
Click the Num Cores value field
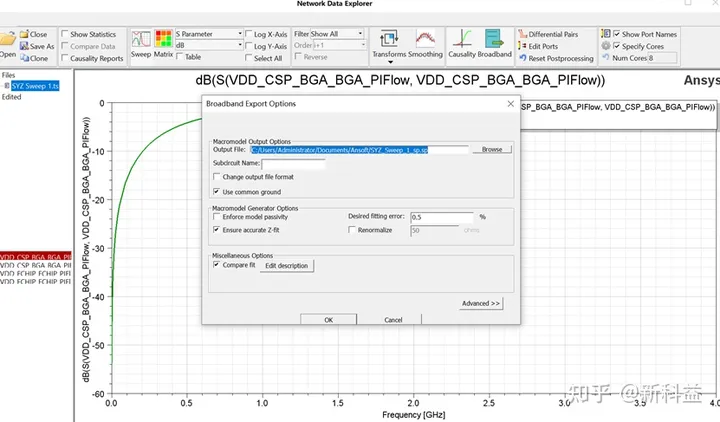662,58
